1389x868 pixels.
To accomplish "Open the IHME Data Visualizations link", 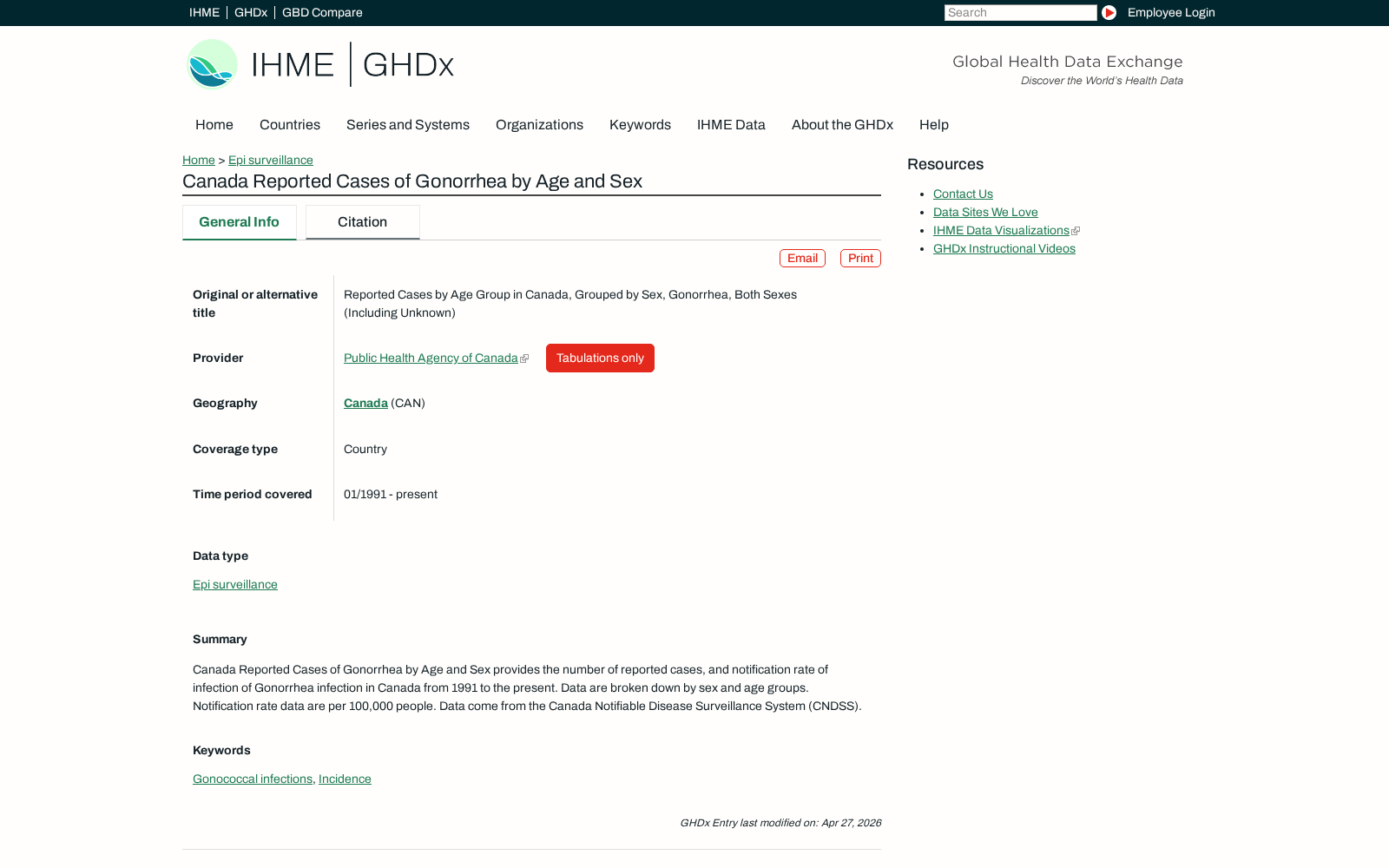I will 1001,231.
